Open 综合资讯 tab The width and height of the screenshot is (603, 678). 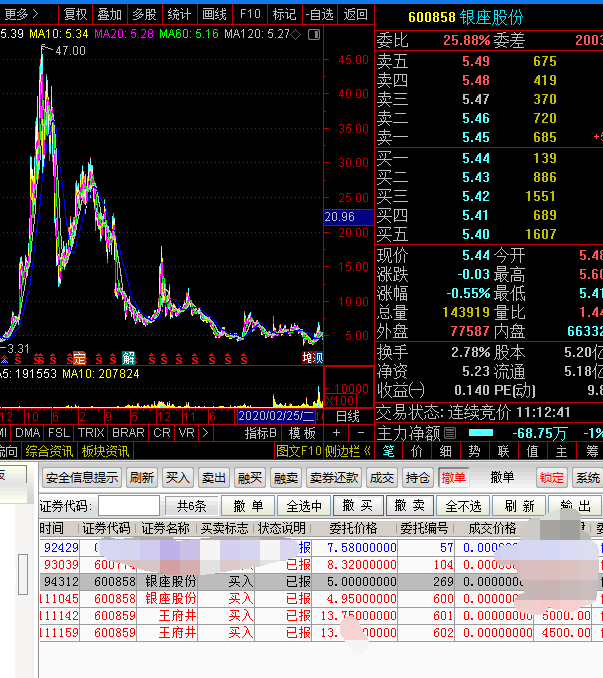point(49,451)
